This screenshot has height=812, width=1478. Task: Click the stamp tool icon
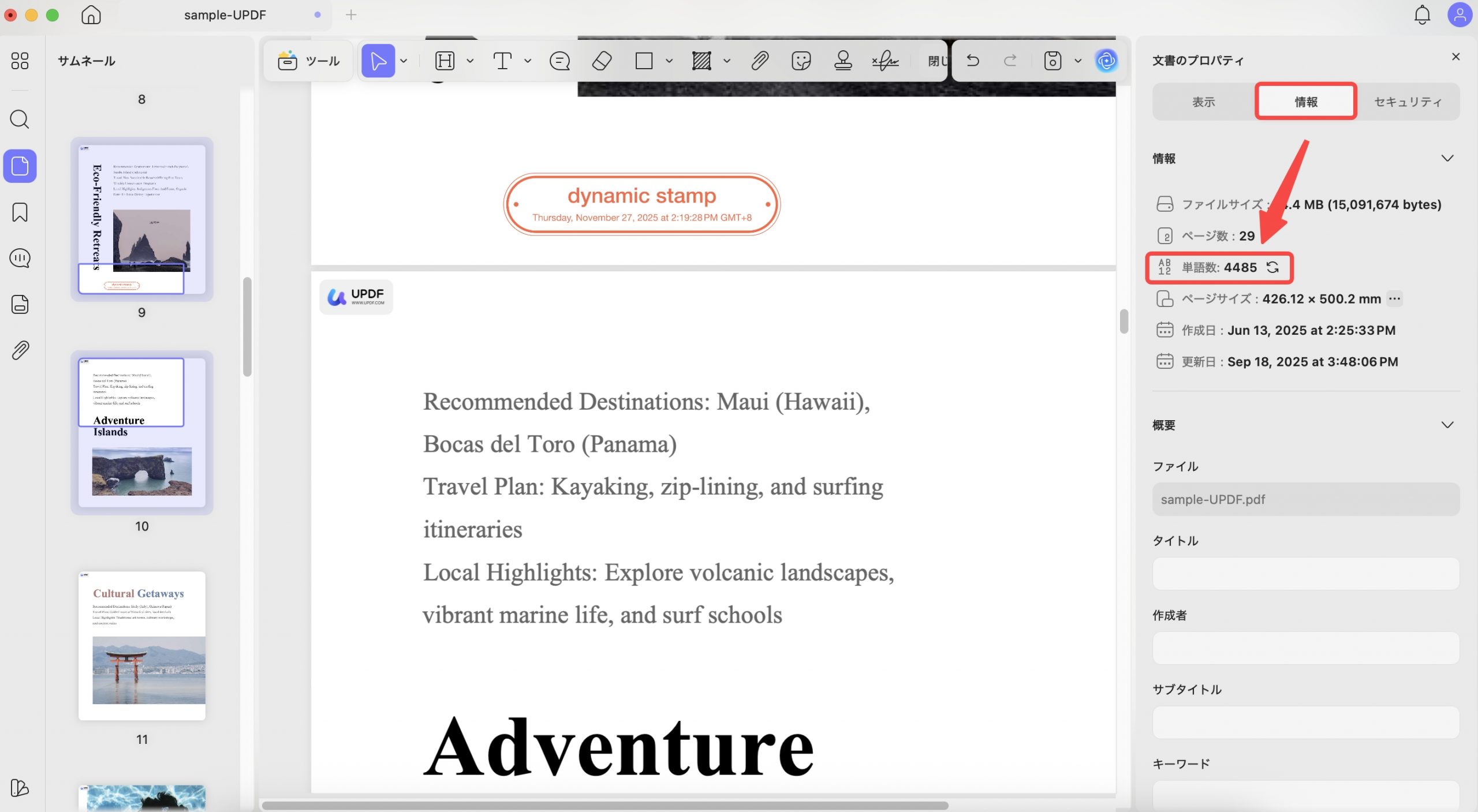[843, 61]
